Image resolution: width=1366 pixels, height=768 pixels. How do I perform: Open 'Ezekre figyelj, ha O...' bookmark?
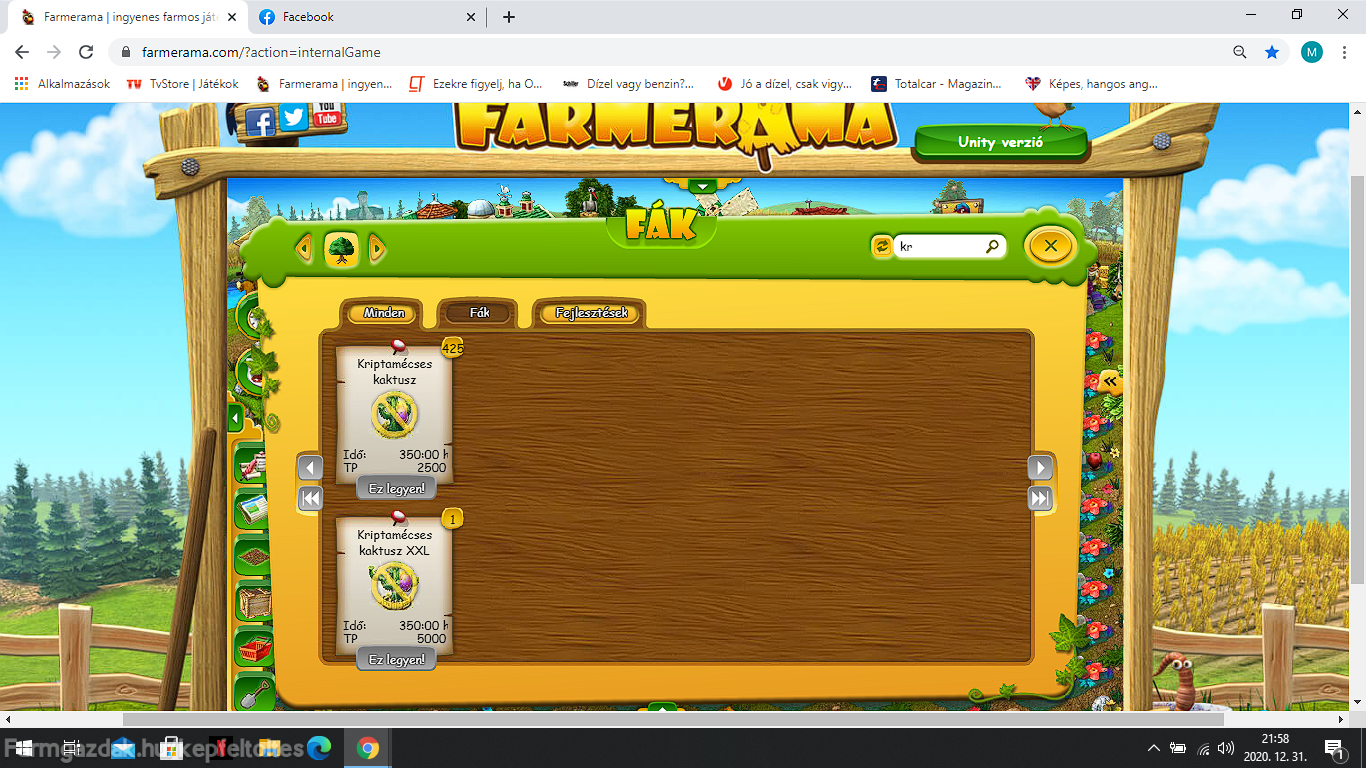click(x=476, y=84)
